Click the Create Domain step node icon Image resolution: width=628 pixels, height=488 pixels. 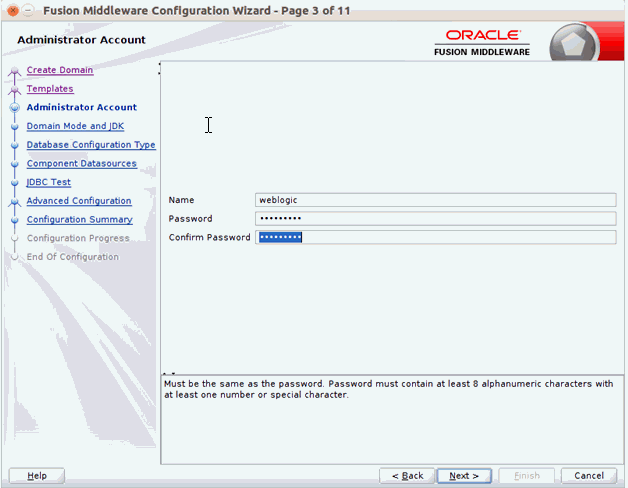point(15,71)
